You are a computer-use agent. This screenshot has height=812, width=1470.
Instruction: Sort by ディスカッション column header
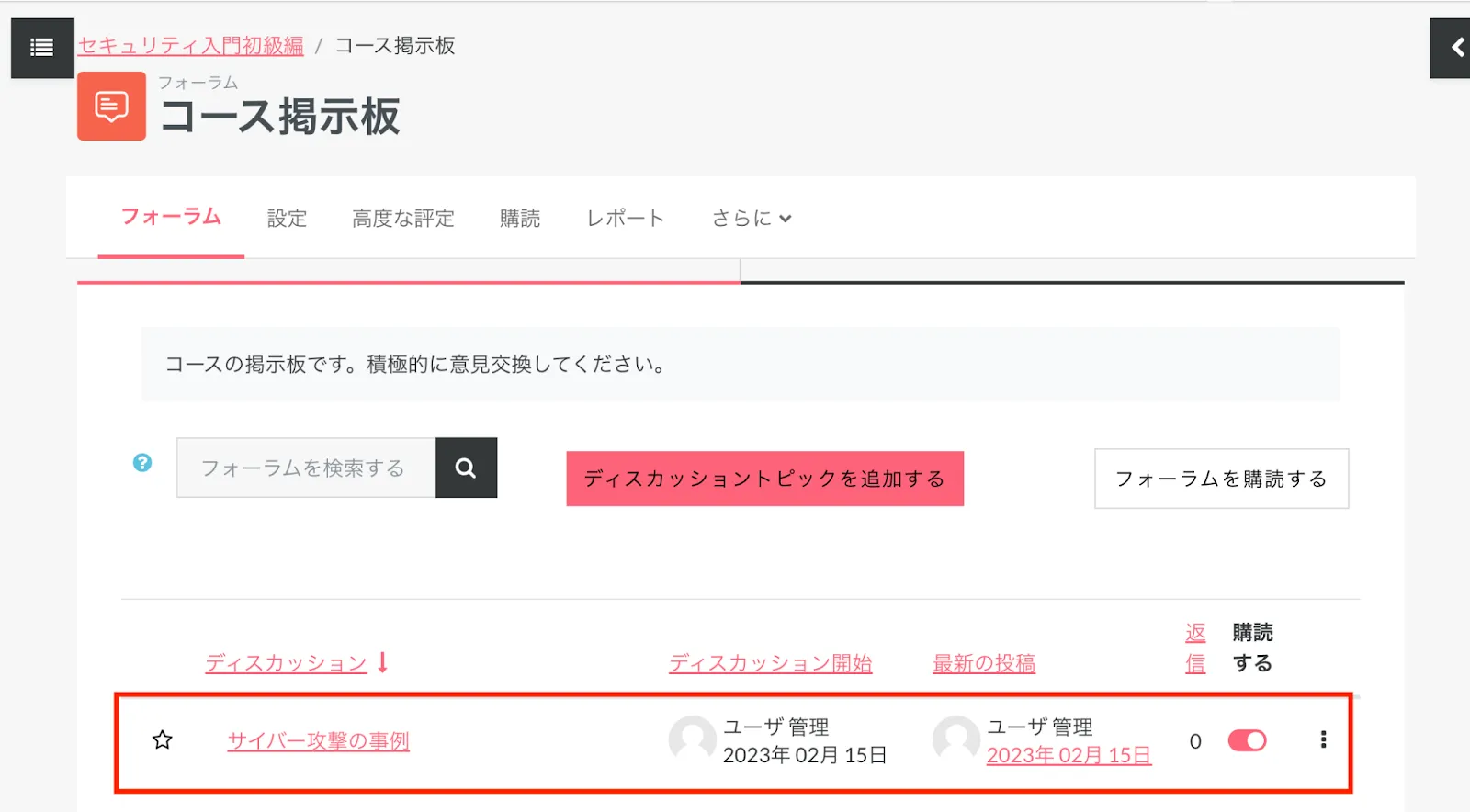pyautogui.click(x=286, y=663)
